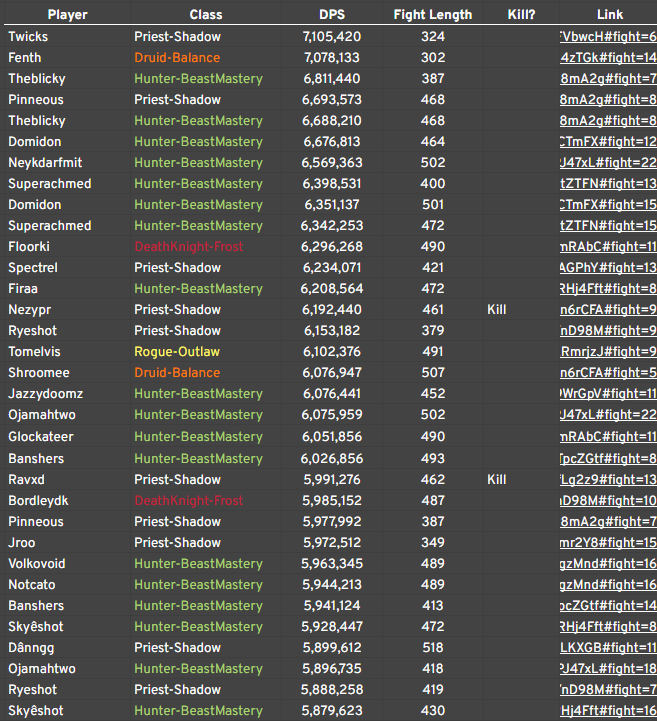Screen dimensions: 657x722
Task: Open Nezypr's n6rCFA fight link
Action: coord(608,310)
